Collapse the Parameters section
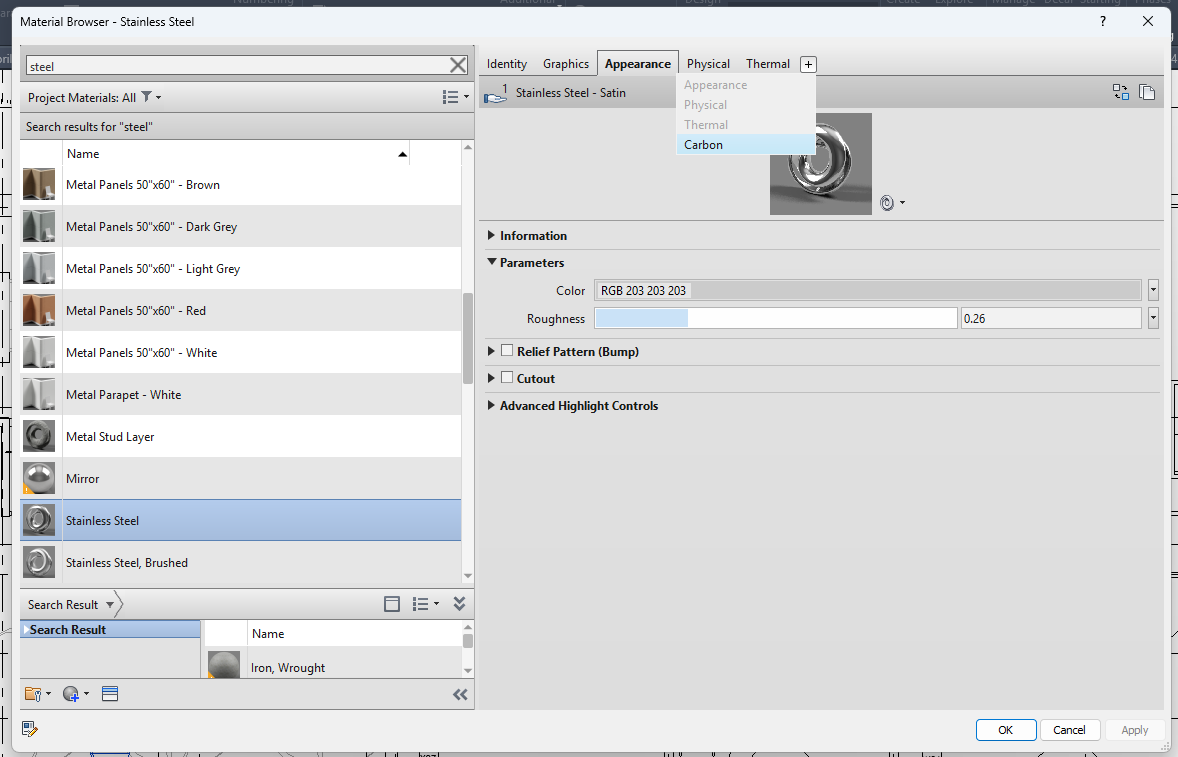This screenshot has height=757, width=1178. [x=491, y=263]
